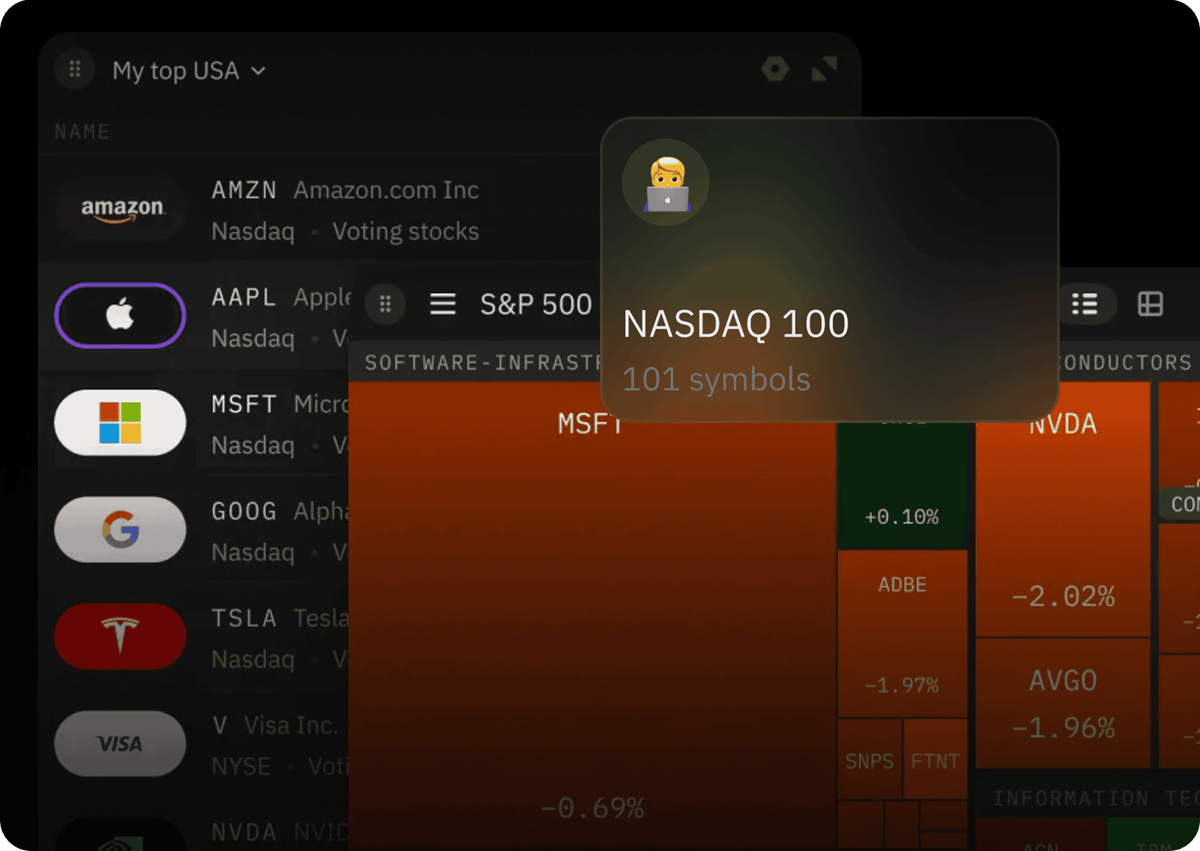Open watchlist settings hexagon icon

775,69
